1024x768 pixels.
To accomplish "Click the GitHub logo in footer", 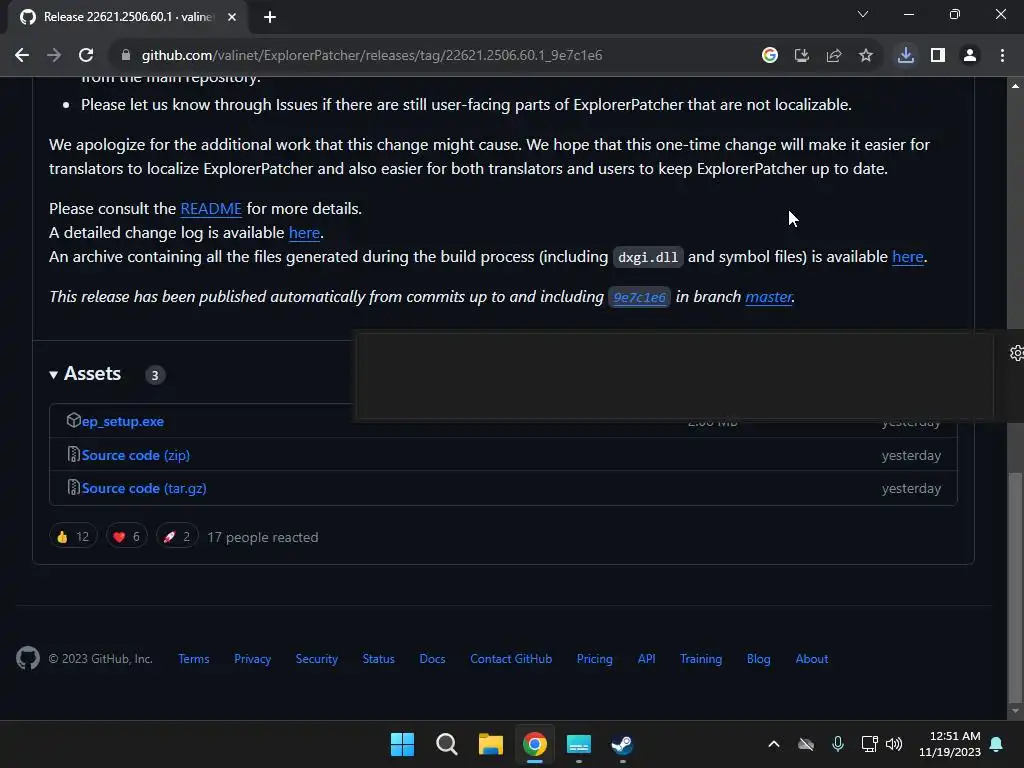I will coord(28,658).
